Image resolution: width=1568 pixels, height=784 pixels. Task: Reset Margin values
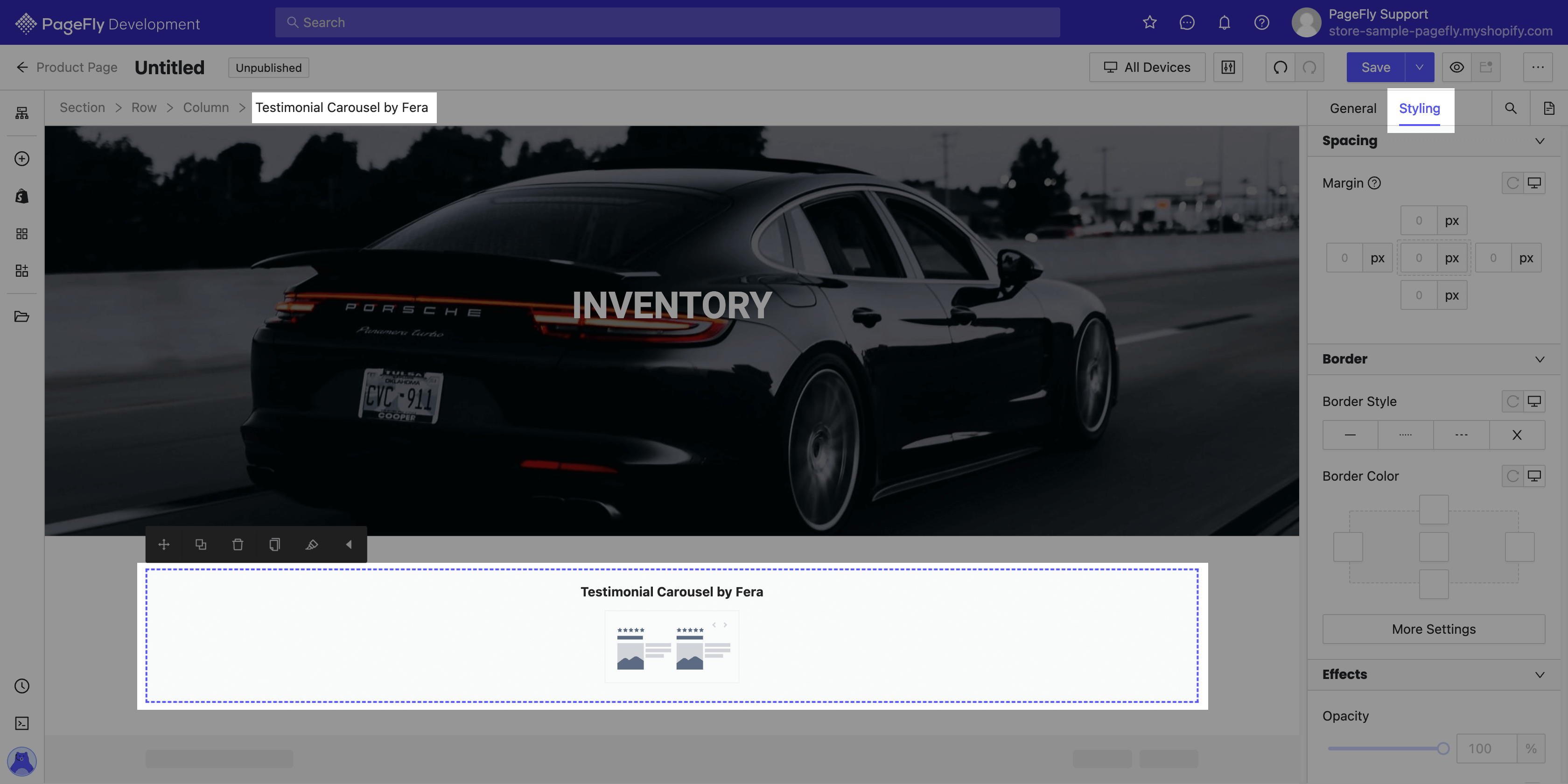pos(1512,183)
